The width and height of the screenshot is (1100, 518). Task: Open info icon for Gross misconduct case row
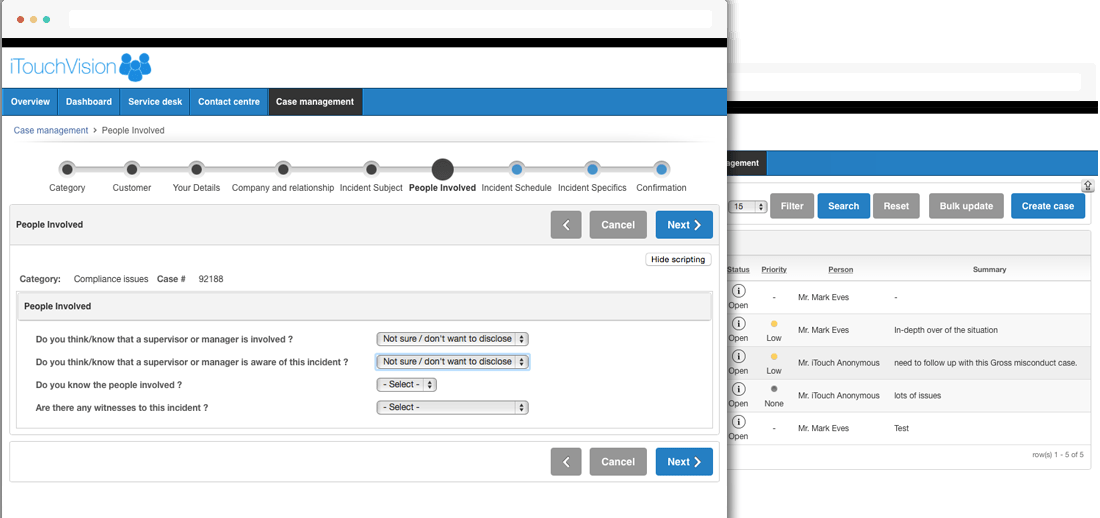(x=739, y=357)
